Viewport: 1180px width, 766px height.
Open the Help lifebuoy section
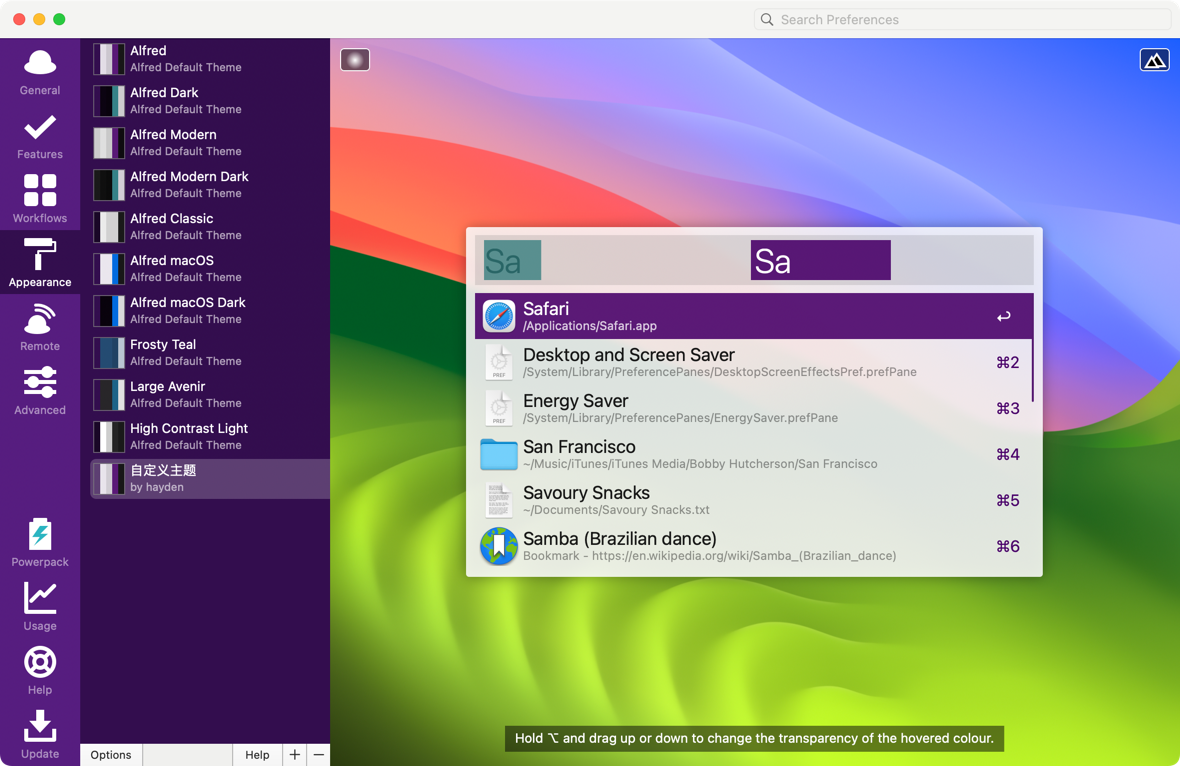point(40,671)
